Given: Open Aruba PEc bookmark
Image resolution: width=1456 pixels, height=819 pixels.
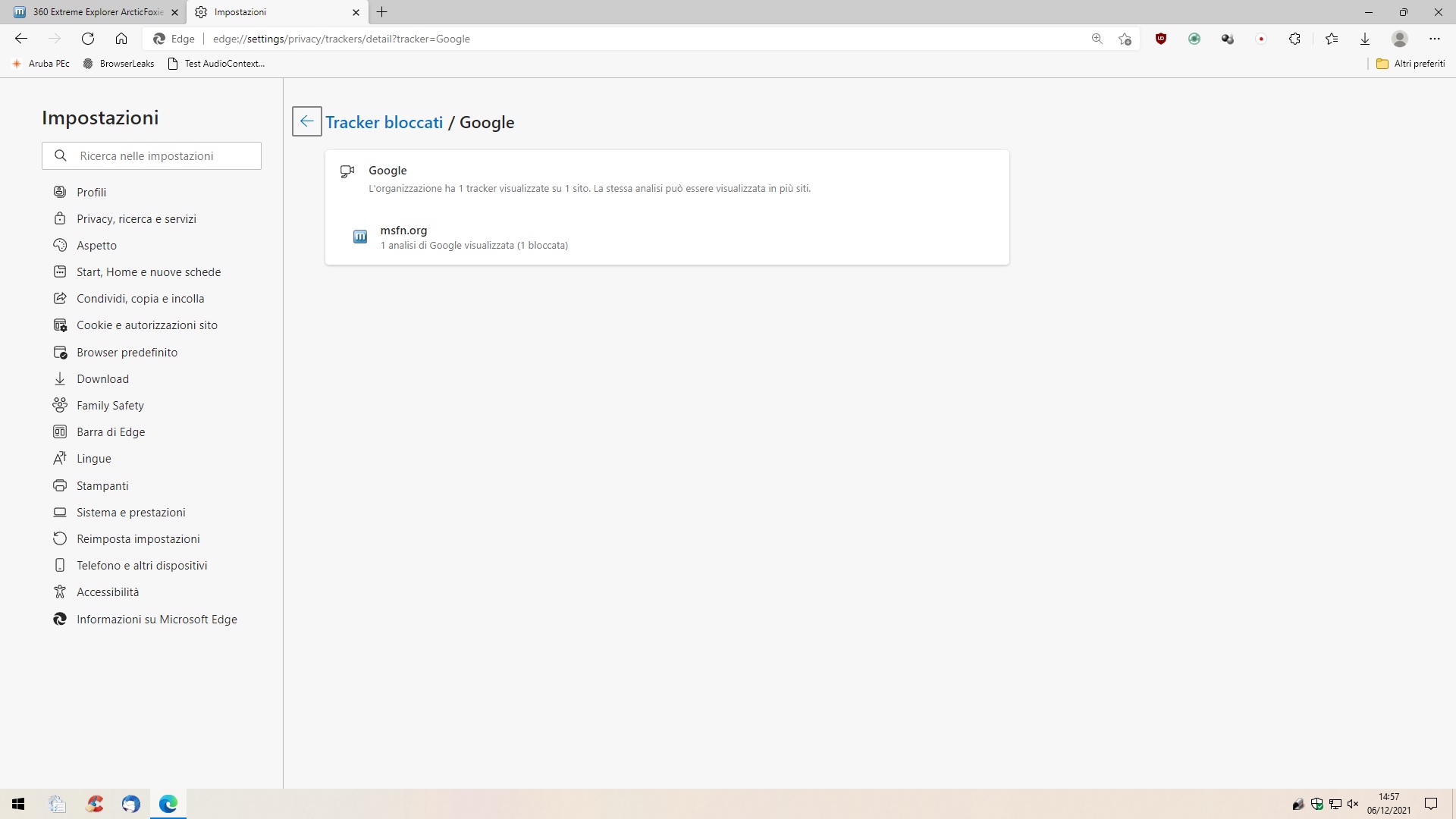Looking at the screenshot, I should tap(42, 64).
